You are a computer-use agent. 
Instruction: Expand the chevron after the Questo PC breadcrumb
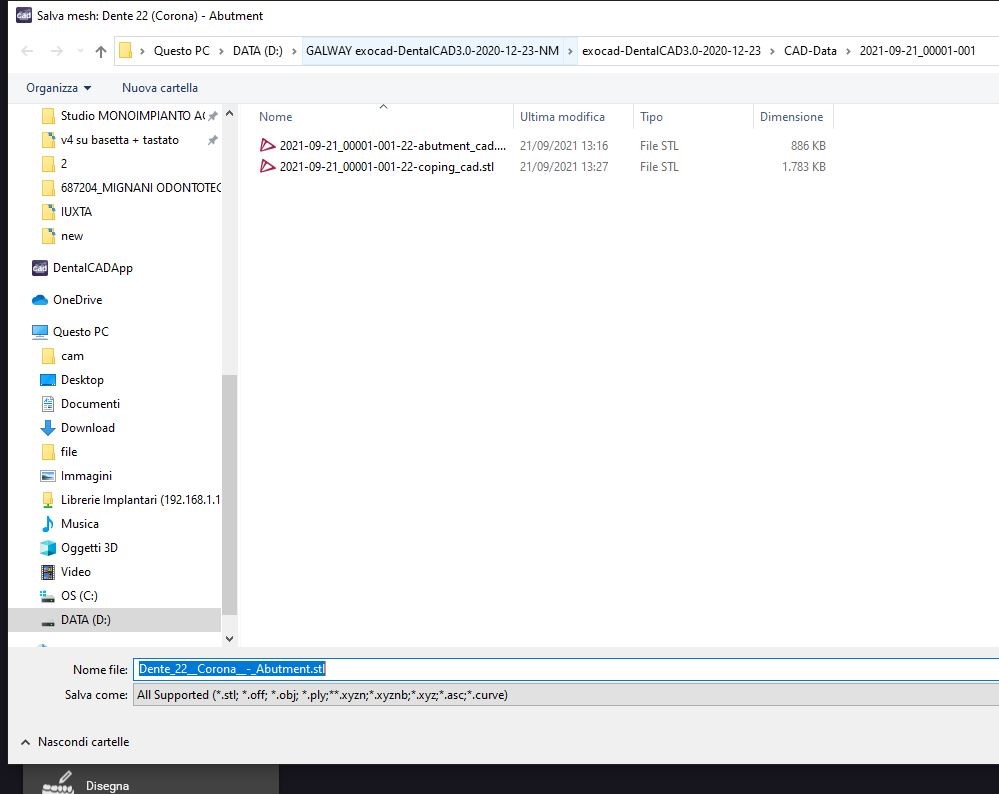tap(221, 51)
